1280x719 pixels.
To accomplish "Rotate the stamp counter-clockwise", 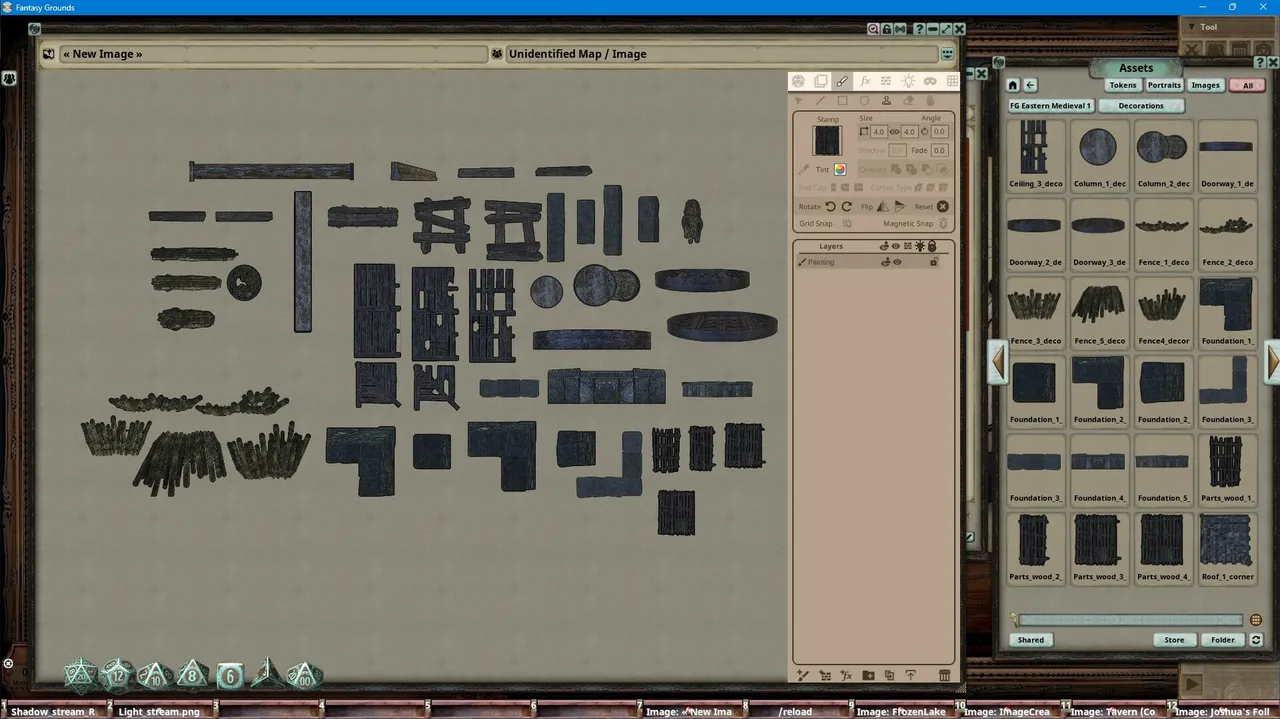I will pyautogui.click(x=830, y=206).
